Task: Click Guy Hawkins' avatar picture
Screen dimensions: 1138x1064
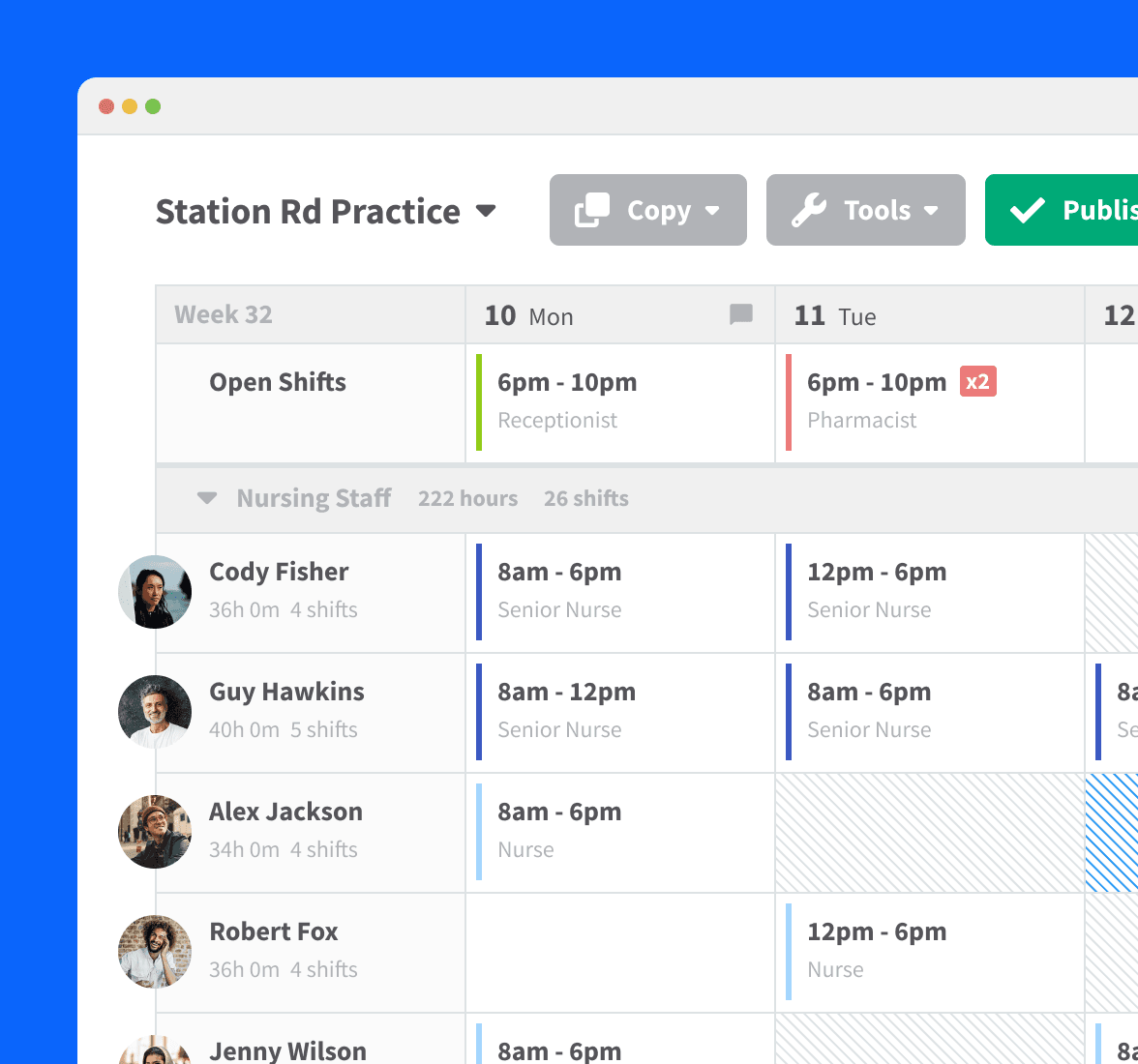Action: [155, 712]
